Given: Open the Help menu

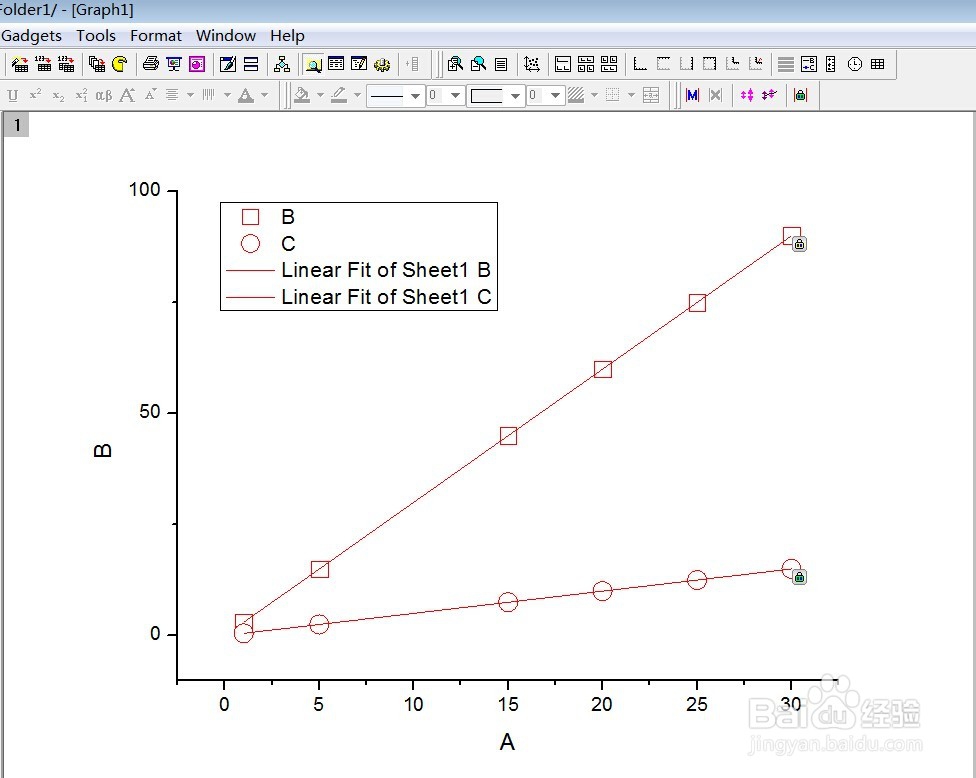Looking at the screenshot, I should tap(287, 35).
